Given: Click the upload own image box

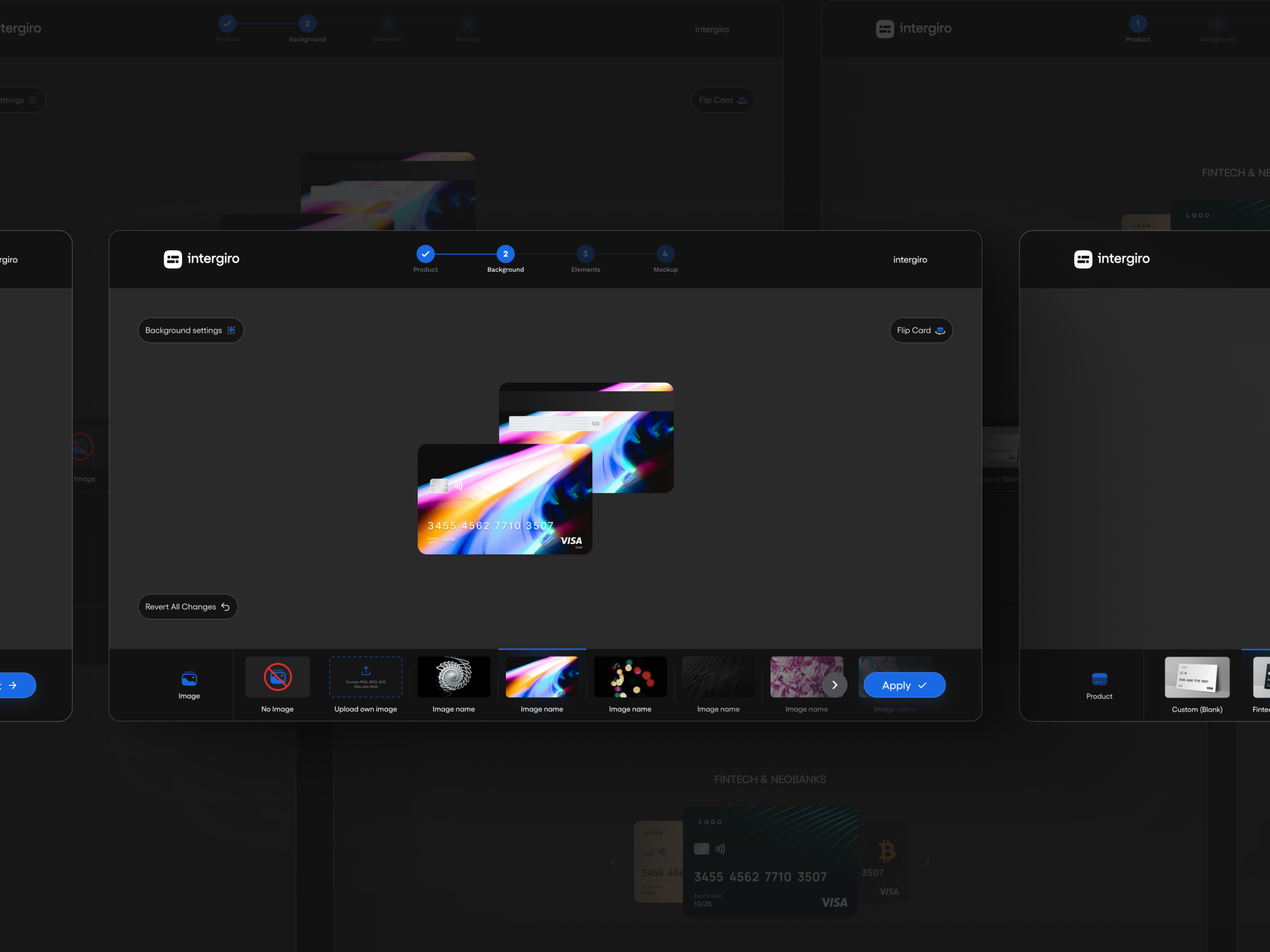Looking at the screenshot, I should click(366, 677).
